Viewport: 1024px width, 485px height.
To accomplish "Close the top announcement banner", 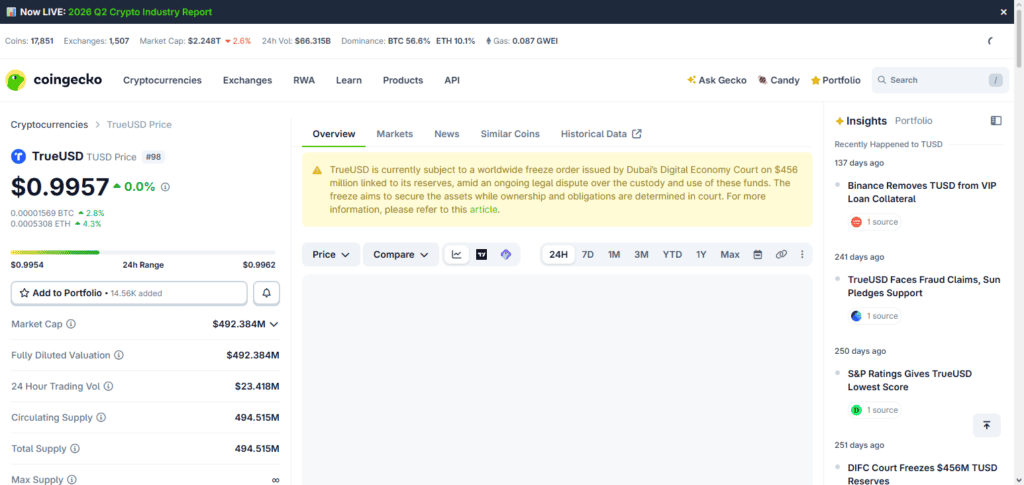I will [1004, 12].
